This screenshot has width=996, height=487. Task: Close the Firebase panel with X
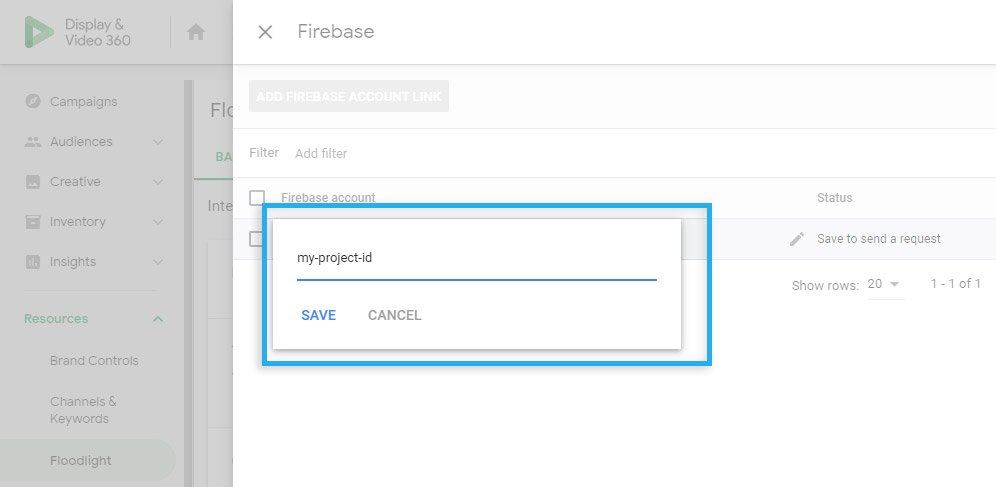coord(265,32)
